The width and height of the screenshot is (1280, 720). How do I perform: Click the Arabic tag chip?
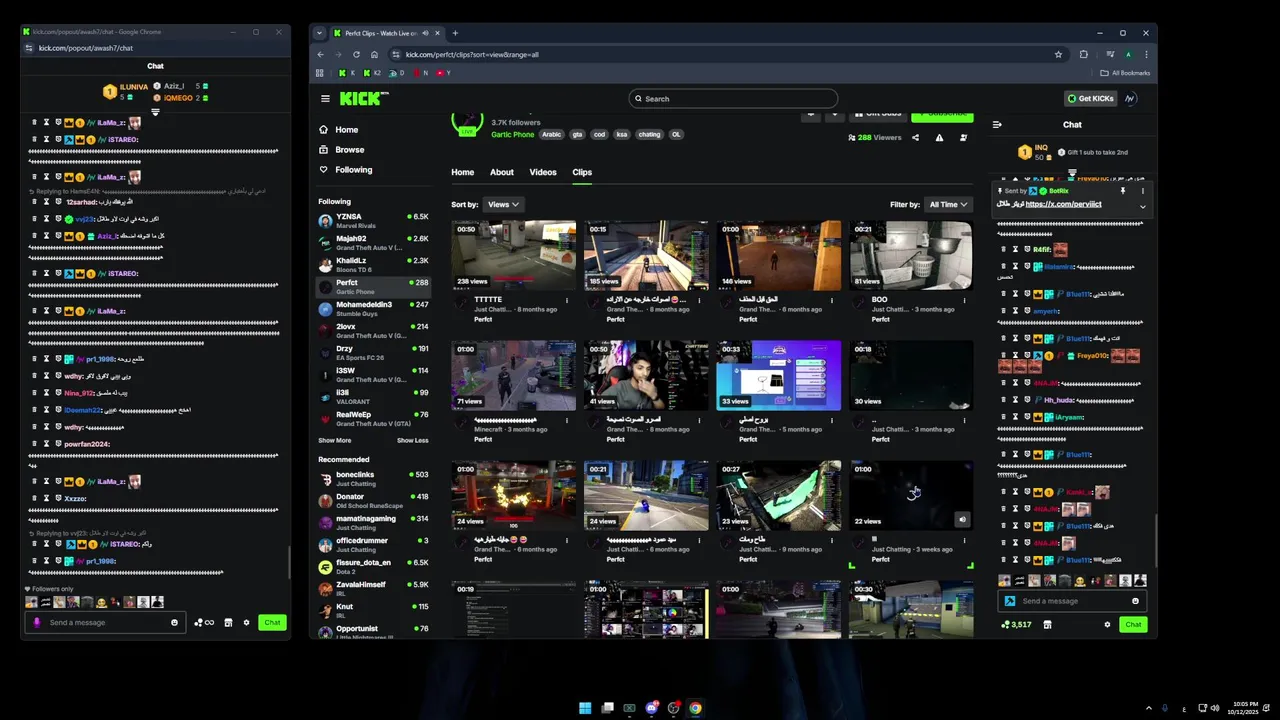[552, 135]
